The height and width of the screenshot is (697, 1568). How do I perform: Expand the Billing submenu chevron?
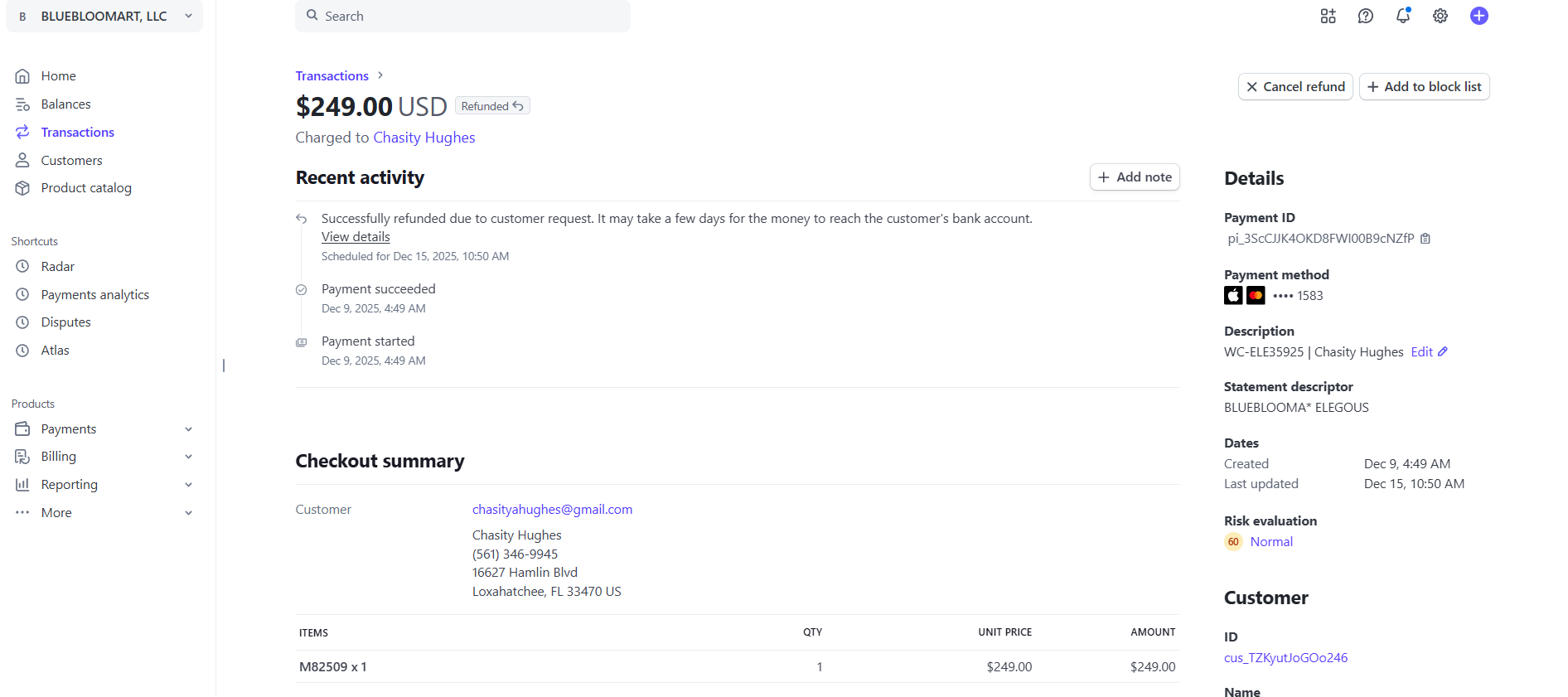coord(188,457)
